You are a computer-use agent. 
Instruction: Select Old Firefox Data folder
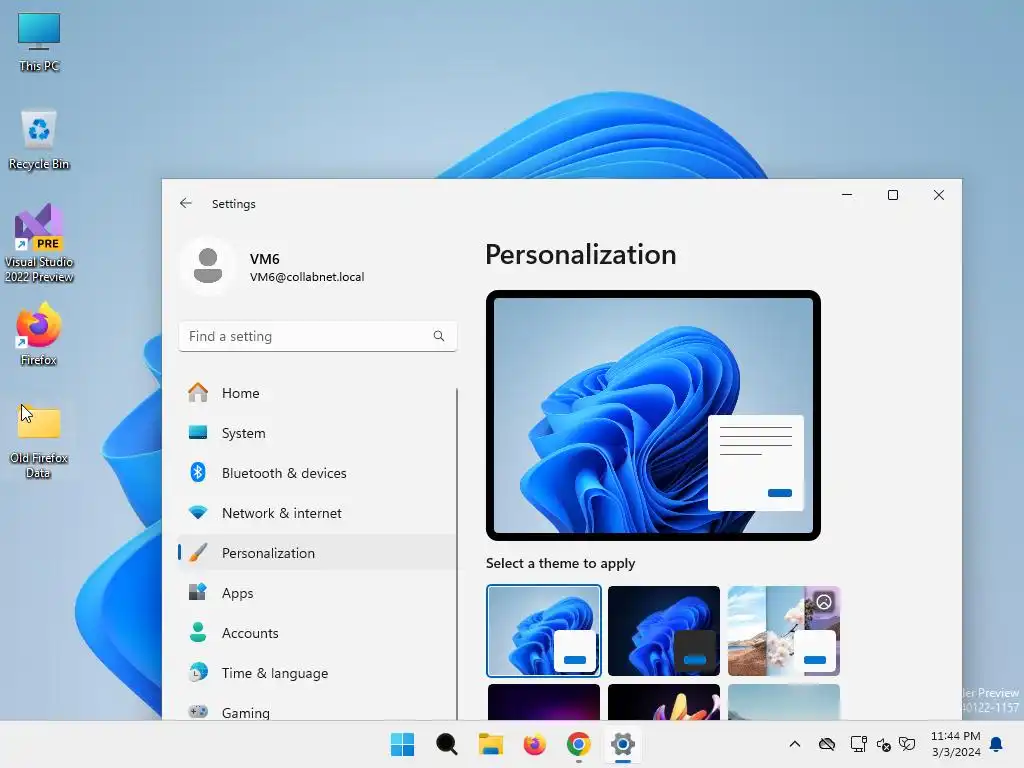tap(39, 440)
